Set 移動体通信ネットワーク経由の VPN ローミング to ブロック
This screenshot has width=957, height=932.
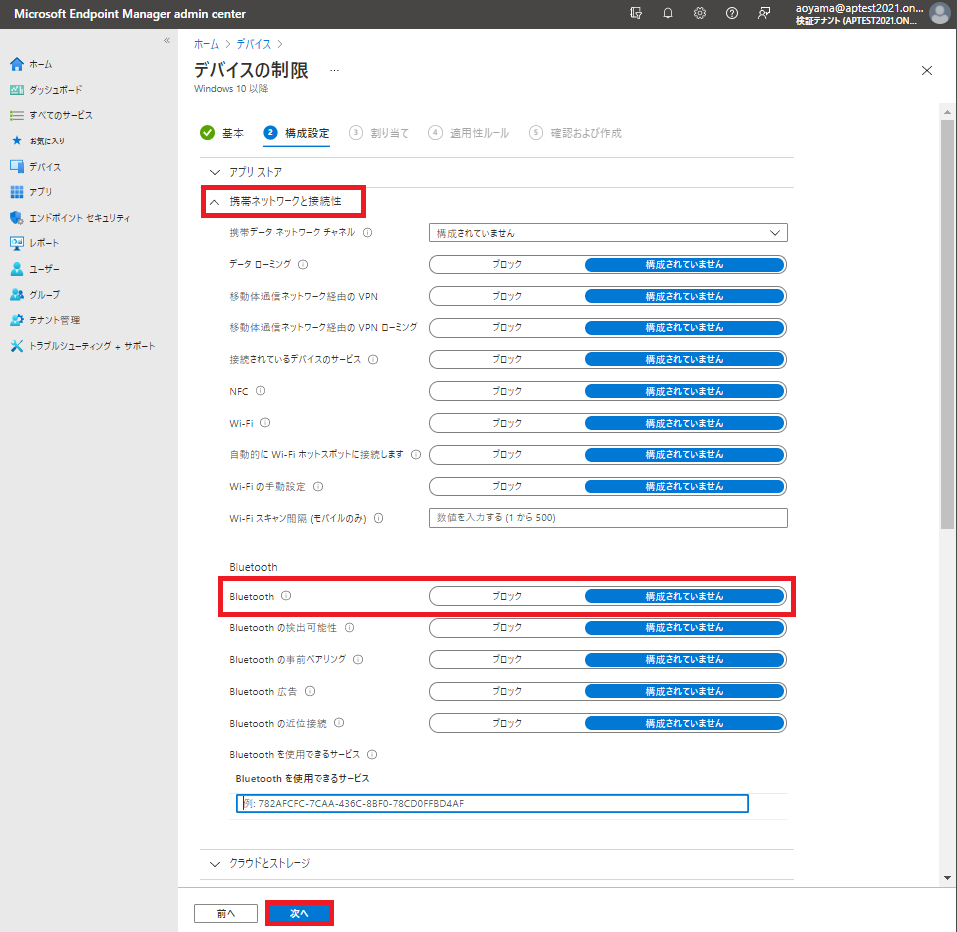point(507,328)
